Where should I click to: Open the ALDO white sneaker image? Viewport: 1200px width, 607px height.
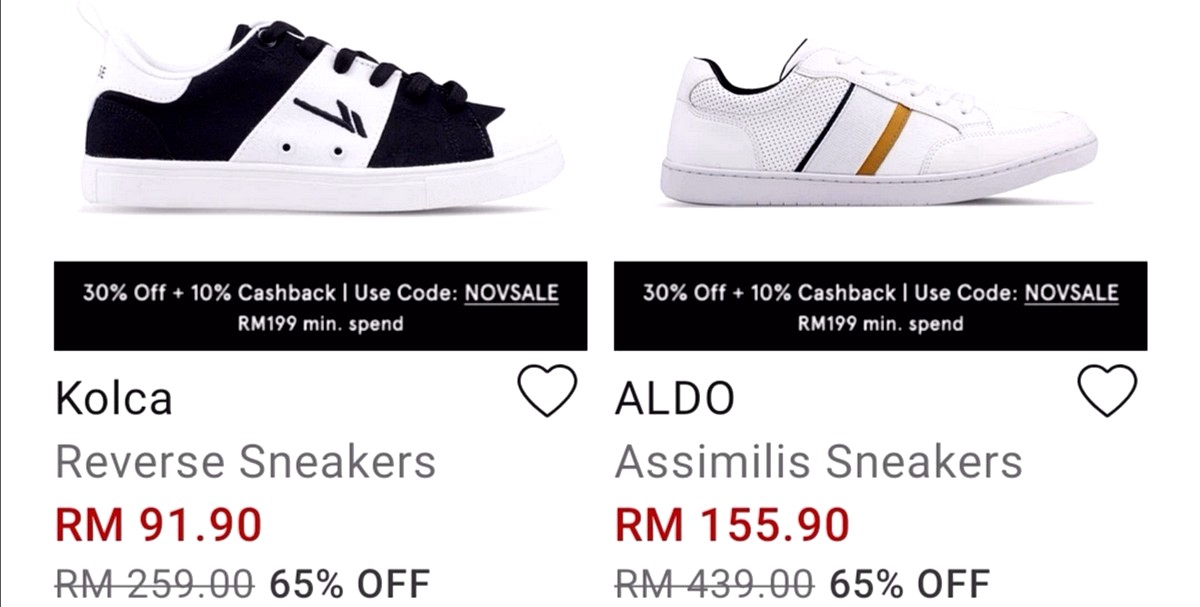point(878,122)
